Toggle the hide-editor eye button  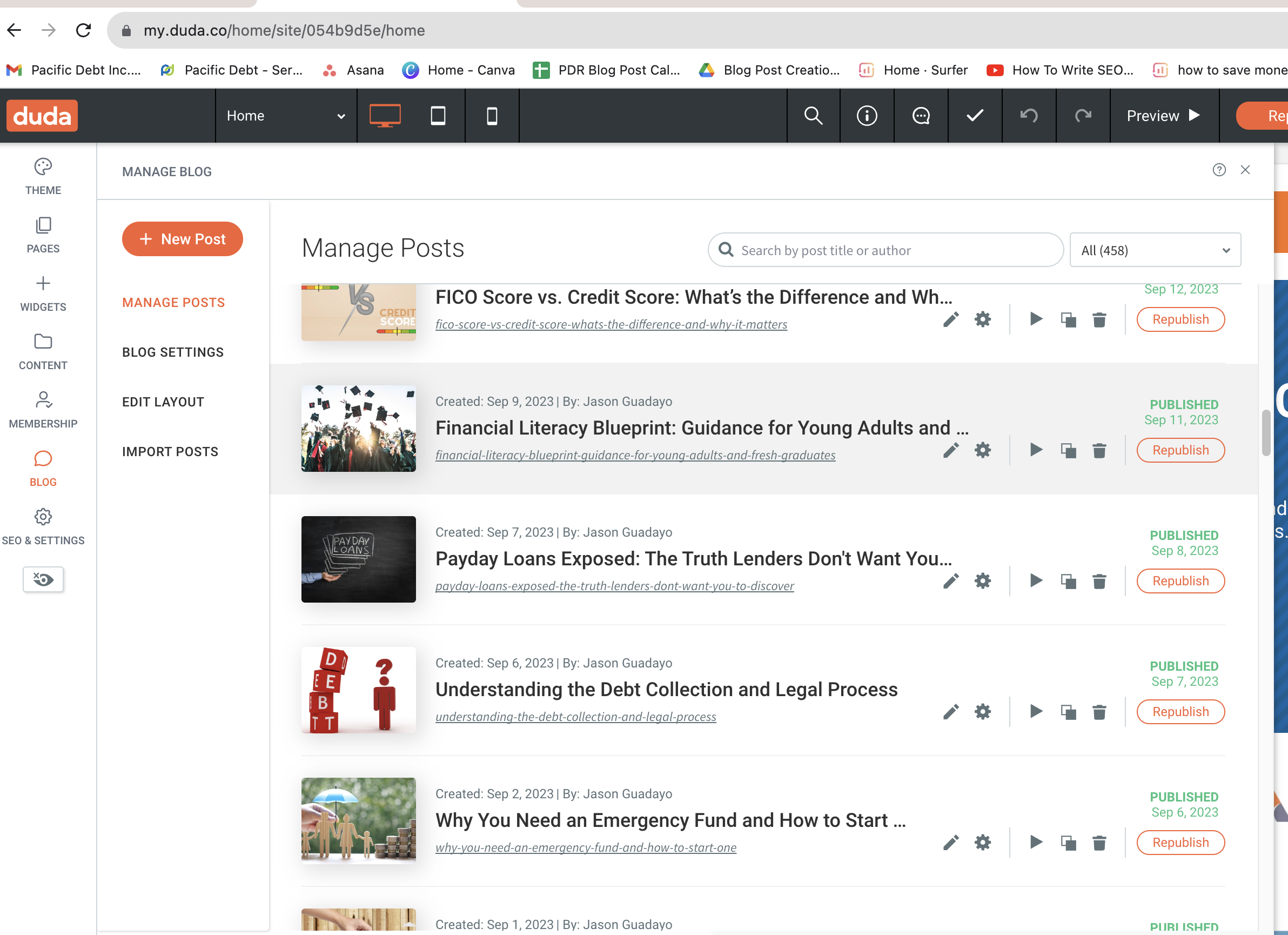(x=43, y=579)
